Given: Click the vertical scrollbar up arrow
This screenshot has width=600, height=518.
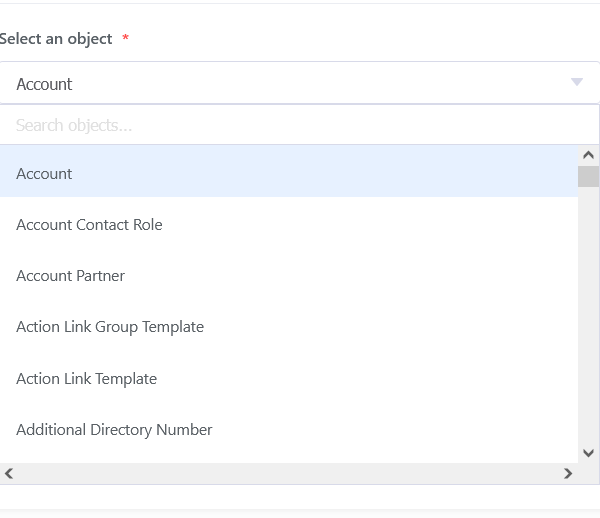Looking at the screenshot, I should click(588, 156).
